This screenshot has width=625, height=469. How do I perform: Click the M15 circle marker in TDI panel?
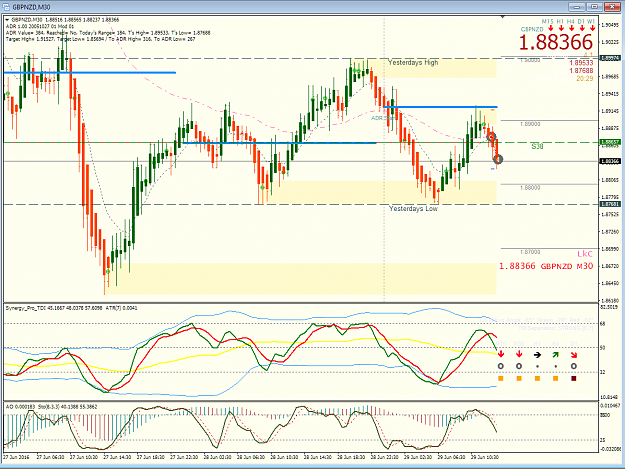tap(501, 366)
